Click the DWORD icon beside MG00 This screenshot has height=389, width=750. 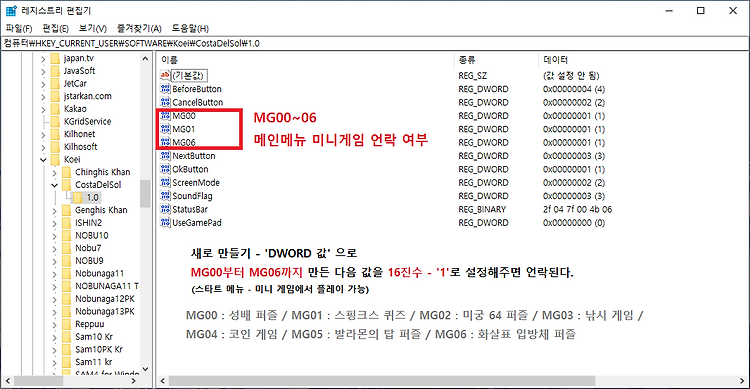click(165, 116)
